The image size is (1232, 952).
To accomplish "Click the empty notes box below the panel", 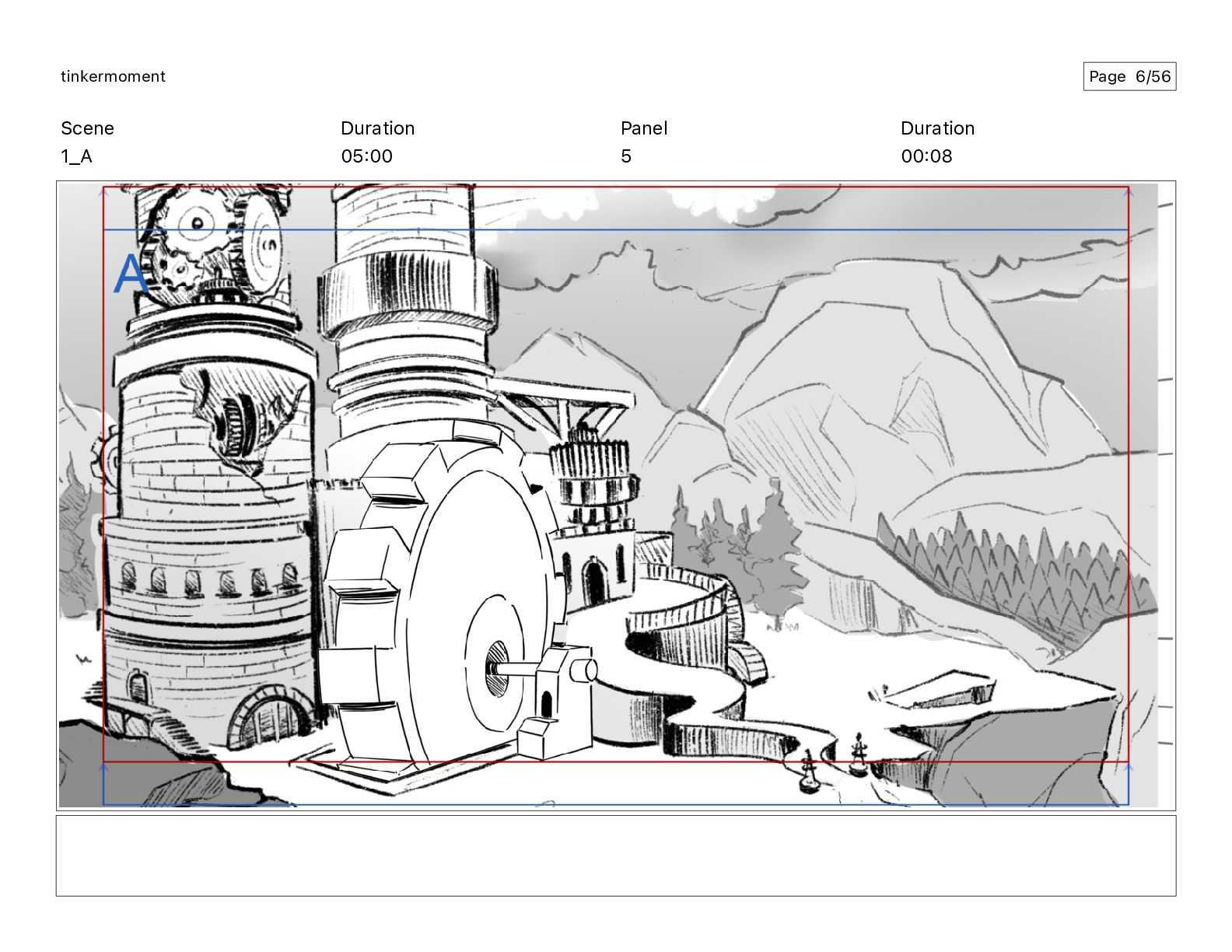I will tap(616, 856).
